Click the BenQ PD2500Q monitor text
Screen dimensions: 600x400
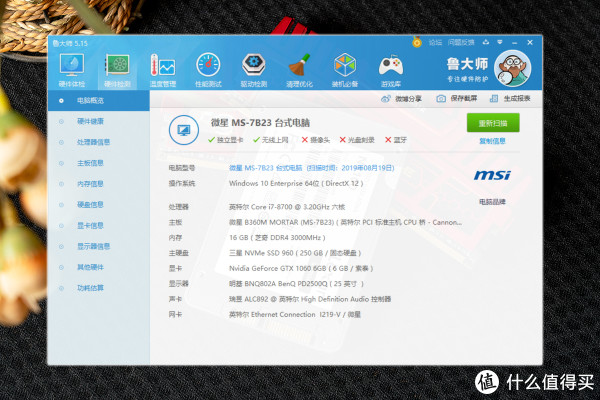pyautogui.click(x=296, y=284)
